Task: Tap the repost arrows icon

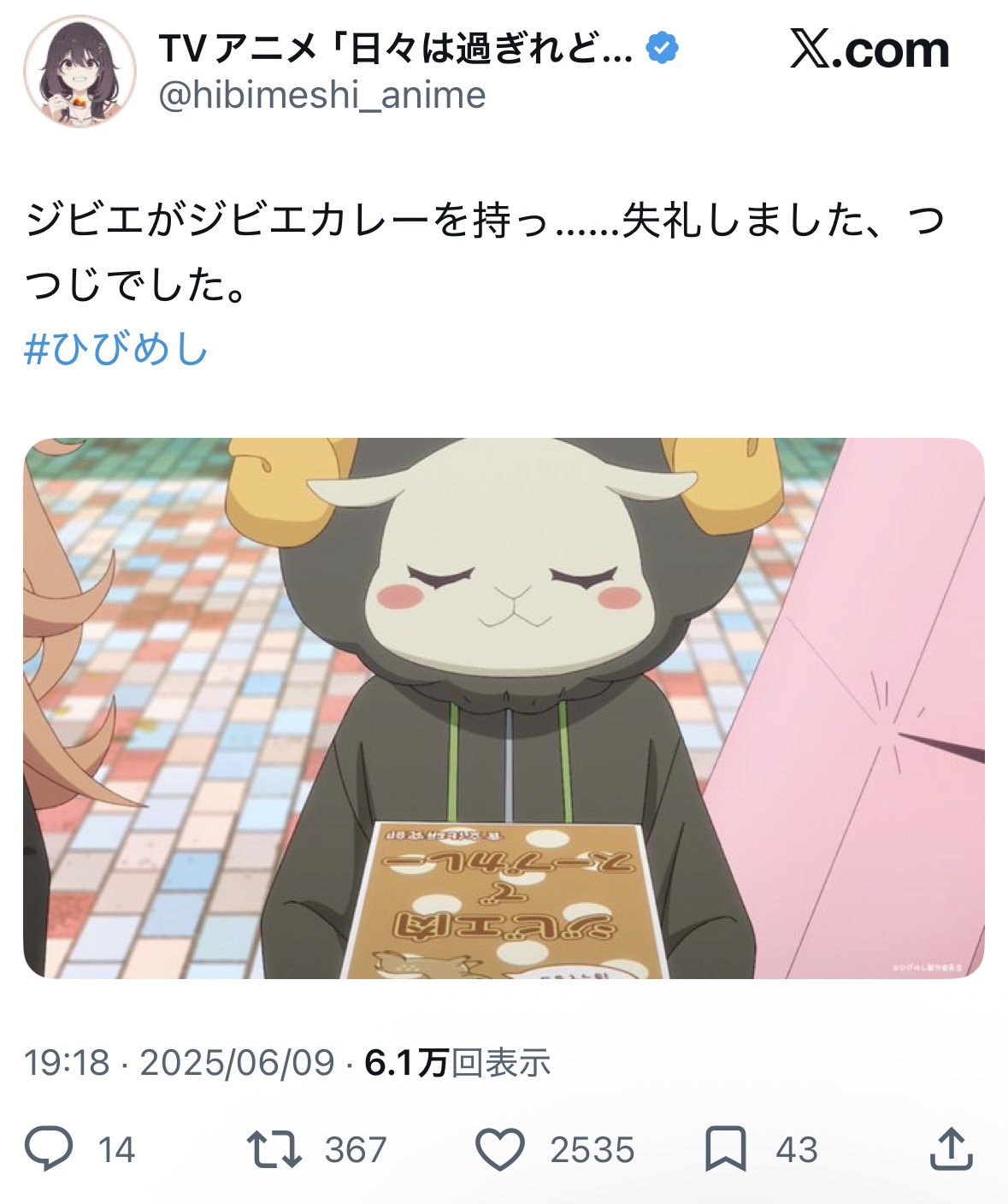Action: [x=274, y=1149]
